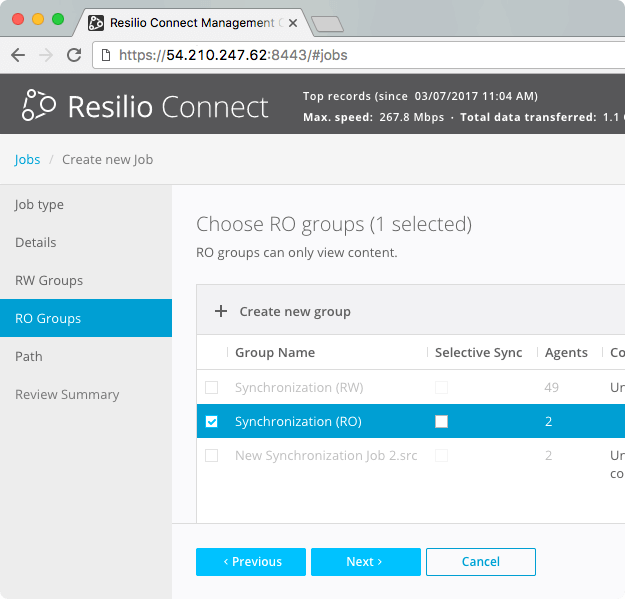
Task: Click the Create new Job breadcrumb text
Action: pyautogui.click(x=108, y=159)
